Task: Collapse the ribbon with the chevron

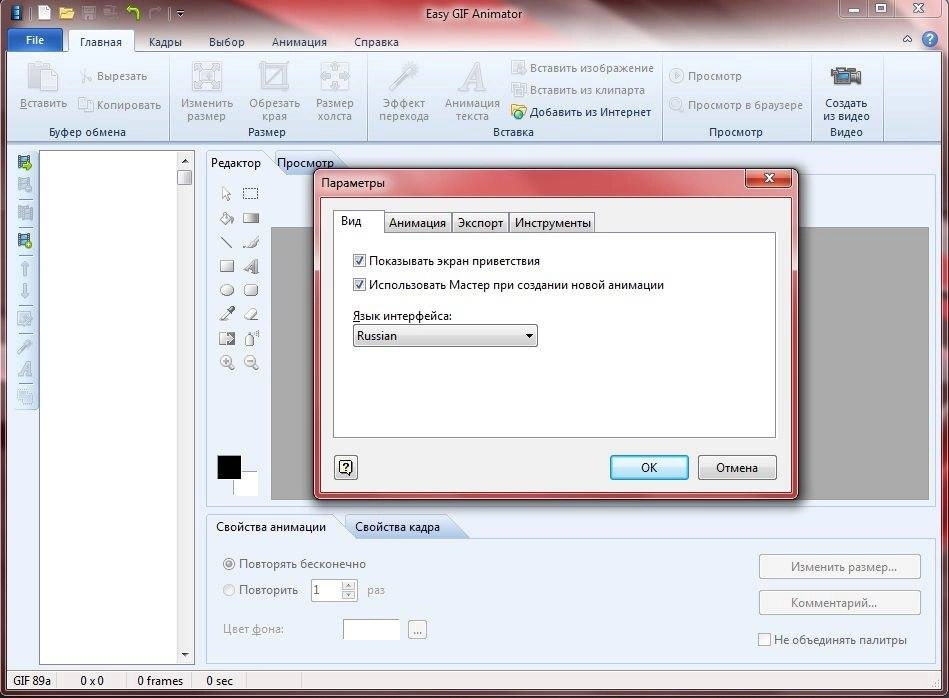Action: coord(907,39)
